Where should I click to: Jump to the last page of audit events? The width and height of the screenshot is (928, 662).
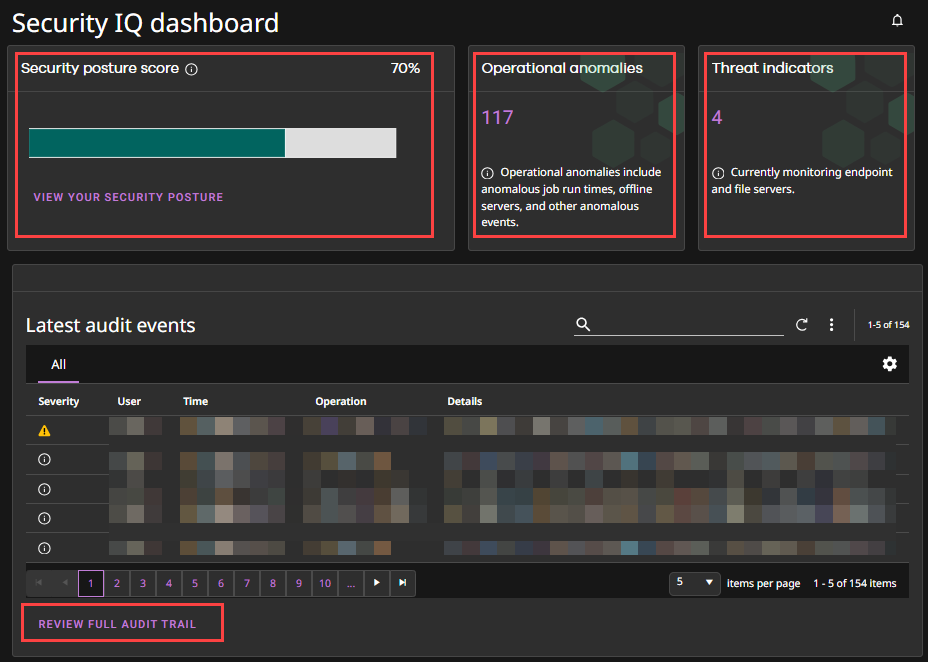(402, 583)
